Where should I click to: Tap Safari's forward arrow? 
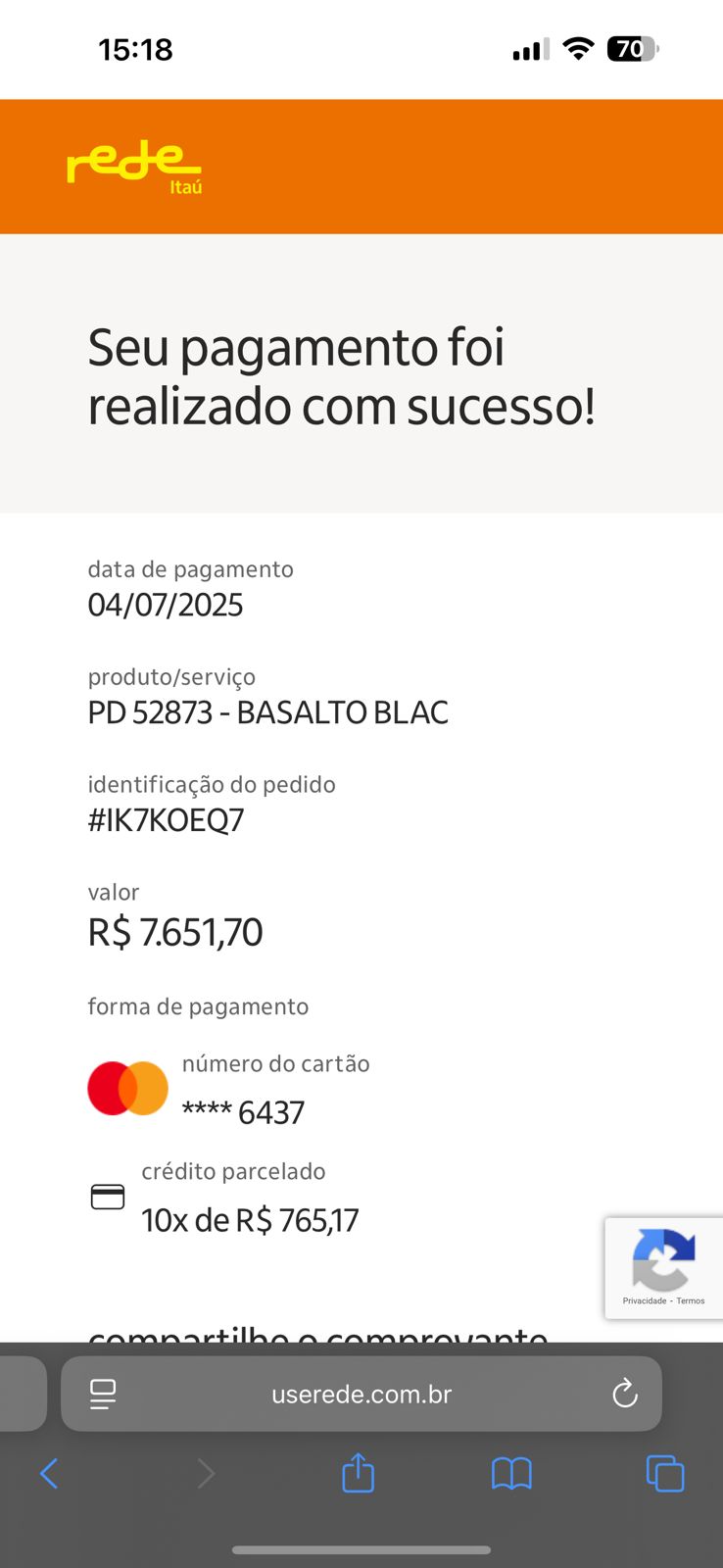(x=206, y=1473)
